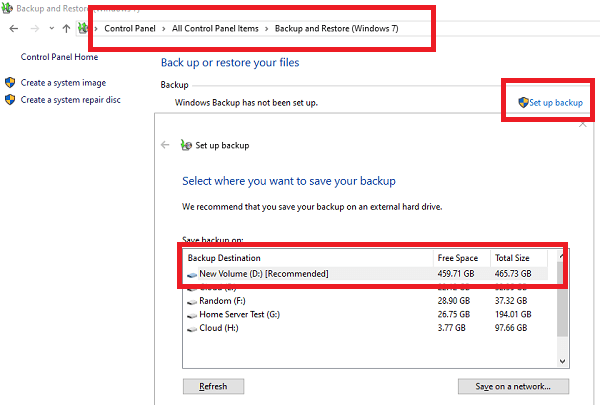The image size is (600, 405).
Task: Click 465.73 GB total size value
Action: (513, 274)
